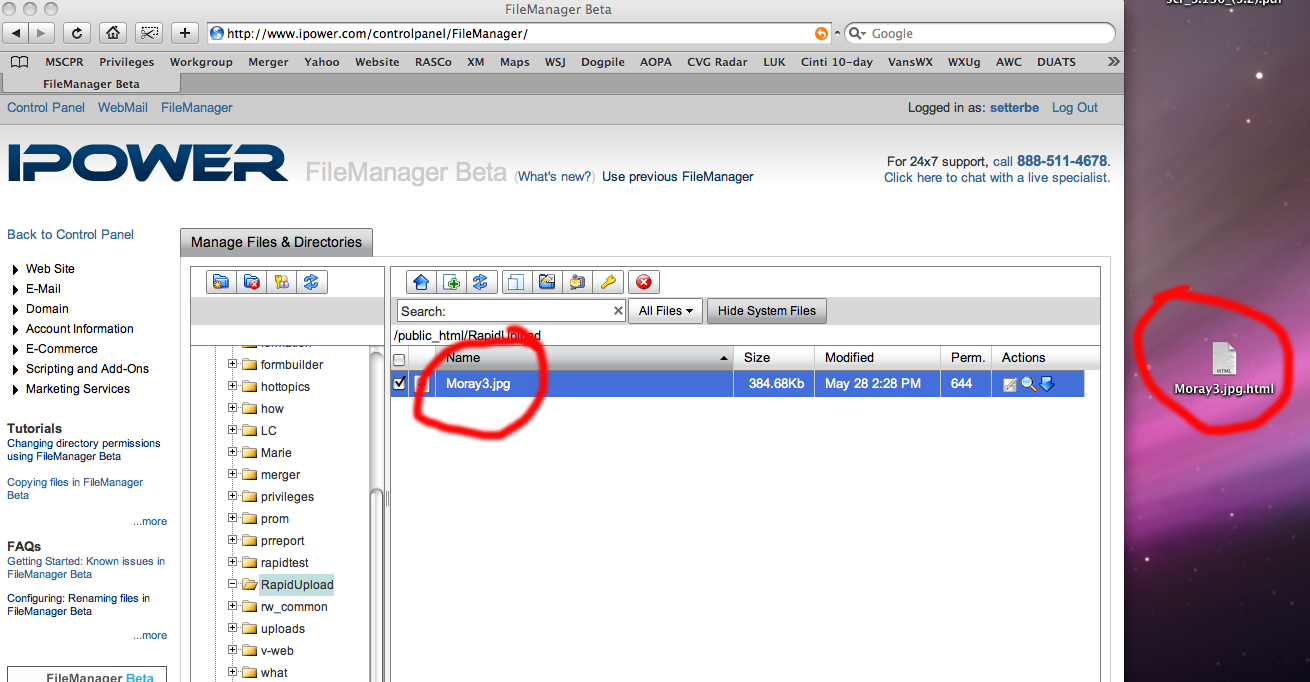Open the Dogpile bookmark
Image resolution: width=1310 pixels, height=682 pixels.
tap(603, 62)
